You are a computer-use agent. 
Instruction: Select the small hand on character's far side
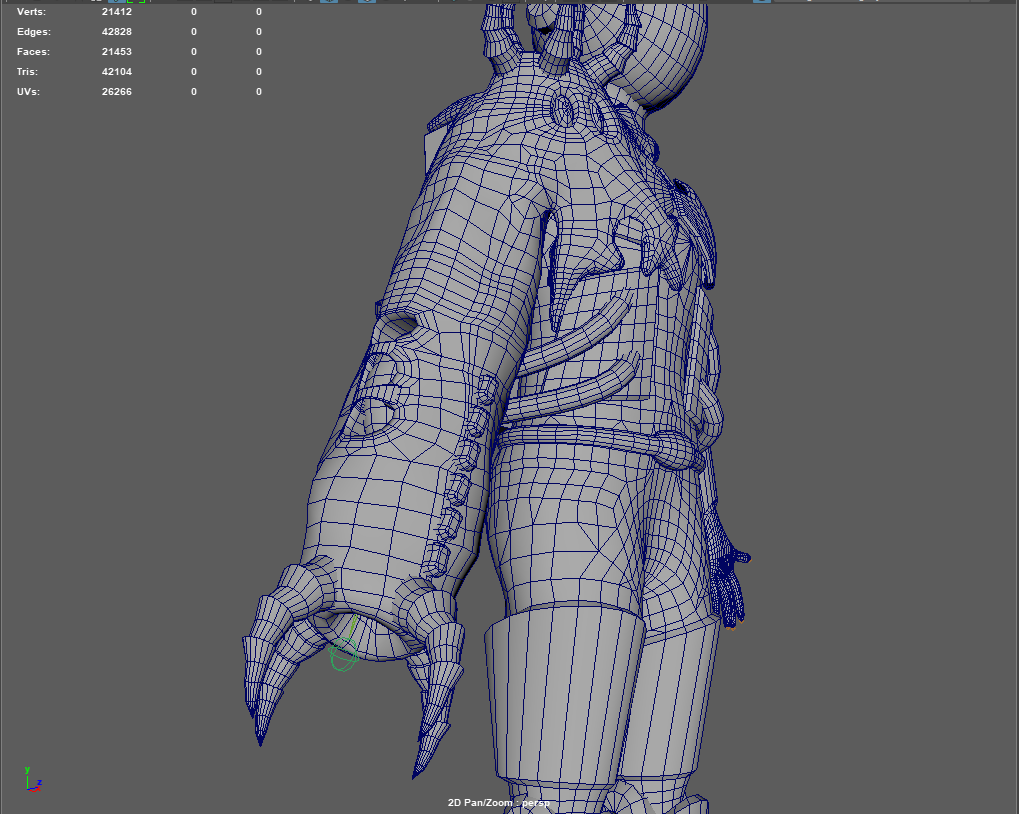coord(730,575)
